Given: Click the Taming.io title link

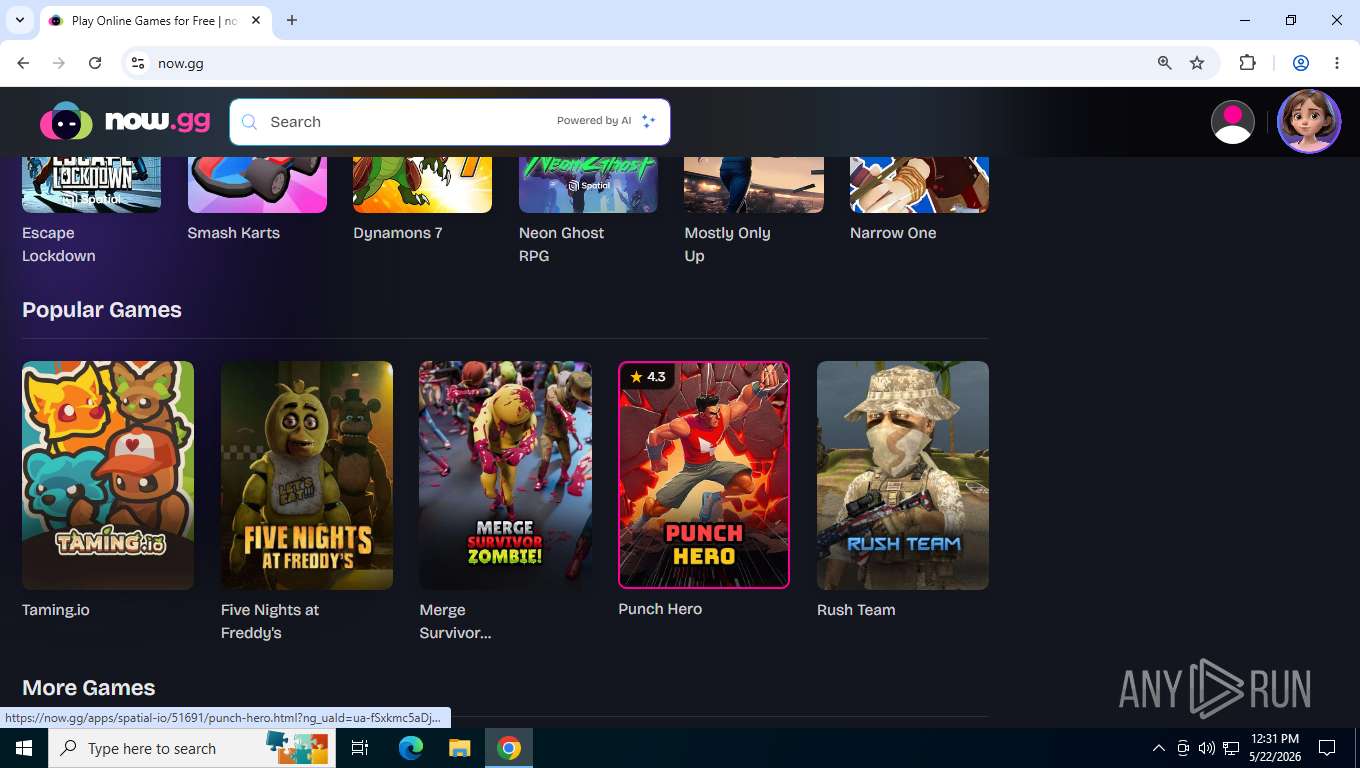Looking at the screenshot, I should [x=56, y=610].
